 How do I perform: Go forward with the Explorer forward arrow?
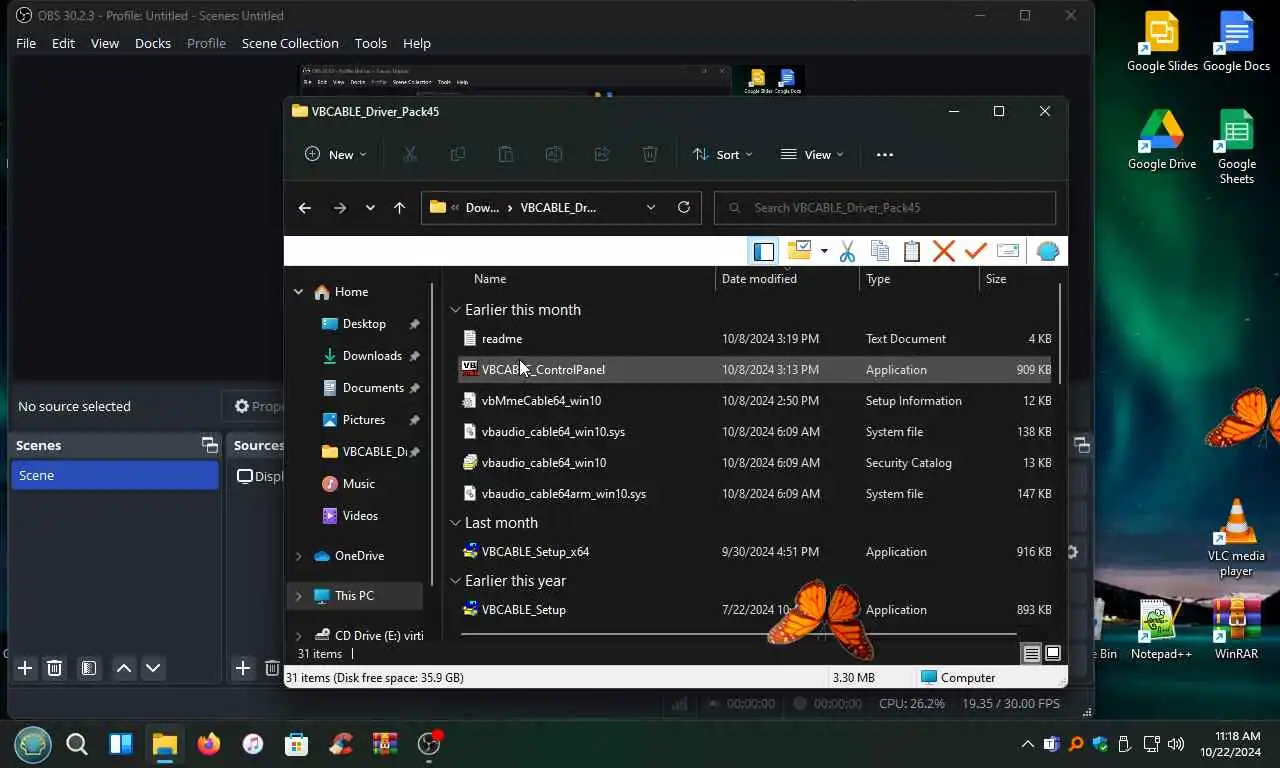340,208
